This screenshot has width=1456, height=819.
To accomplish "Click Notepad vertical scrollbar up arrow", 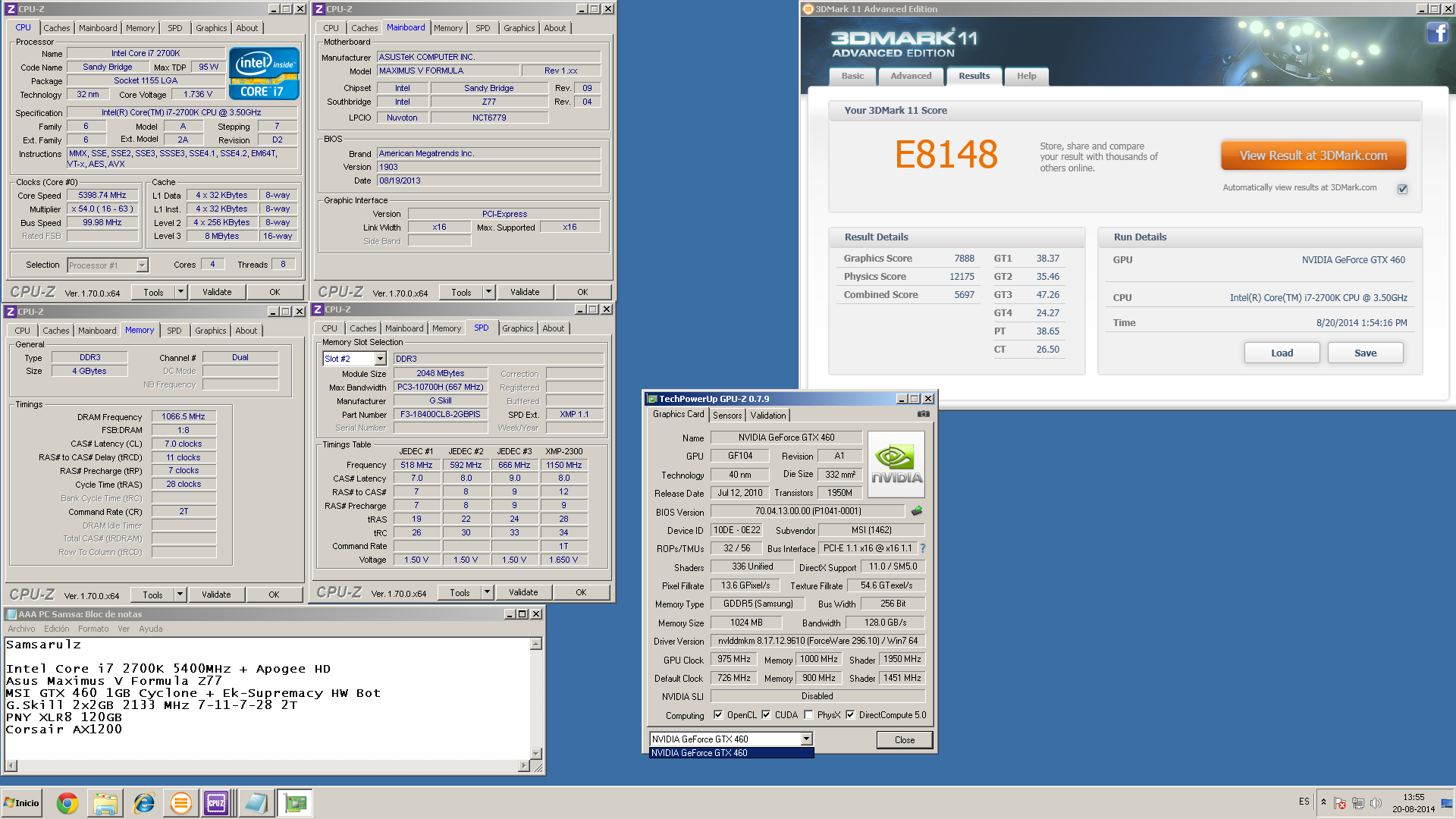I will (x=536, y=644).
